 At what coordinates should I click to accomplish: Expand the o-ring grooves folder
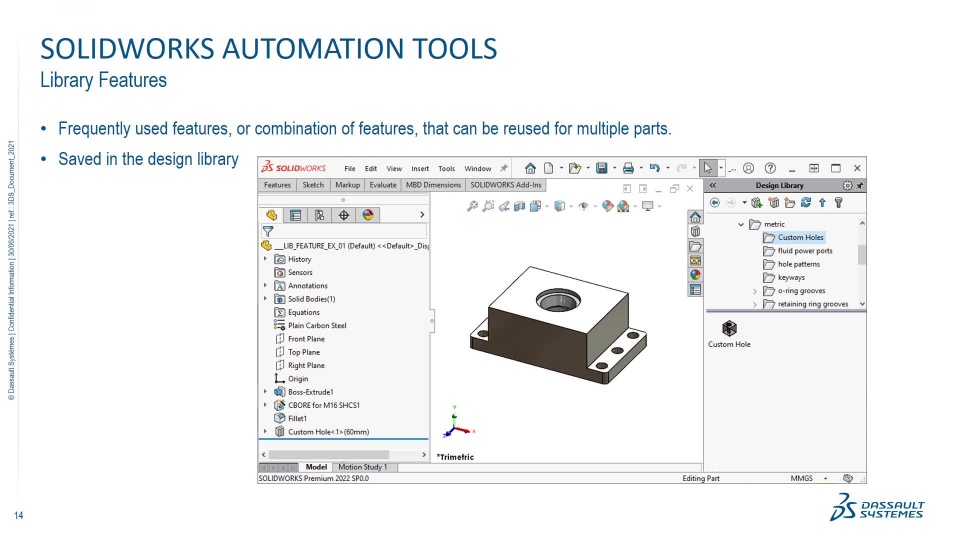[x=755, y=291]
